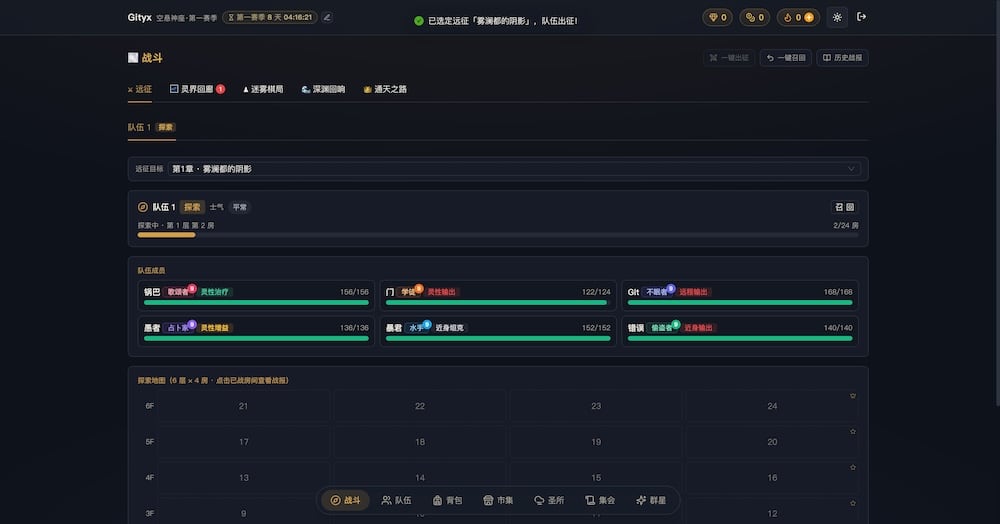Open team member Git card
This screenshot has height=524, width=1000.
[740, 295]
